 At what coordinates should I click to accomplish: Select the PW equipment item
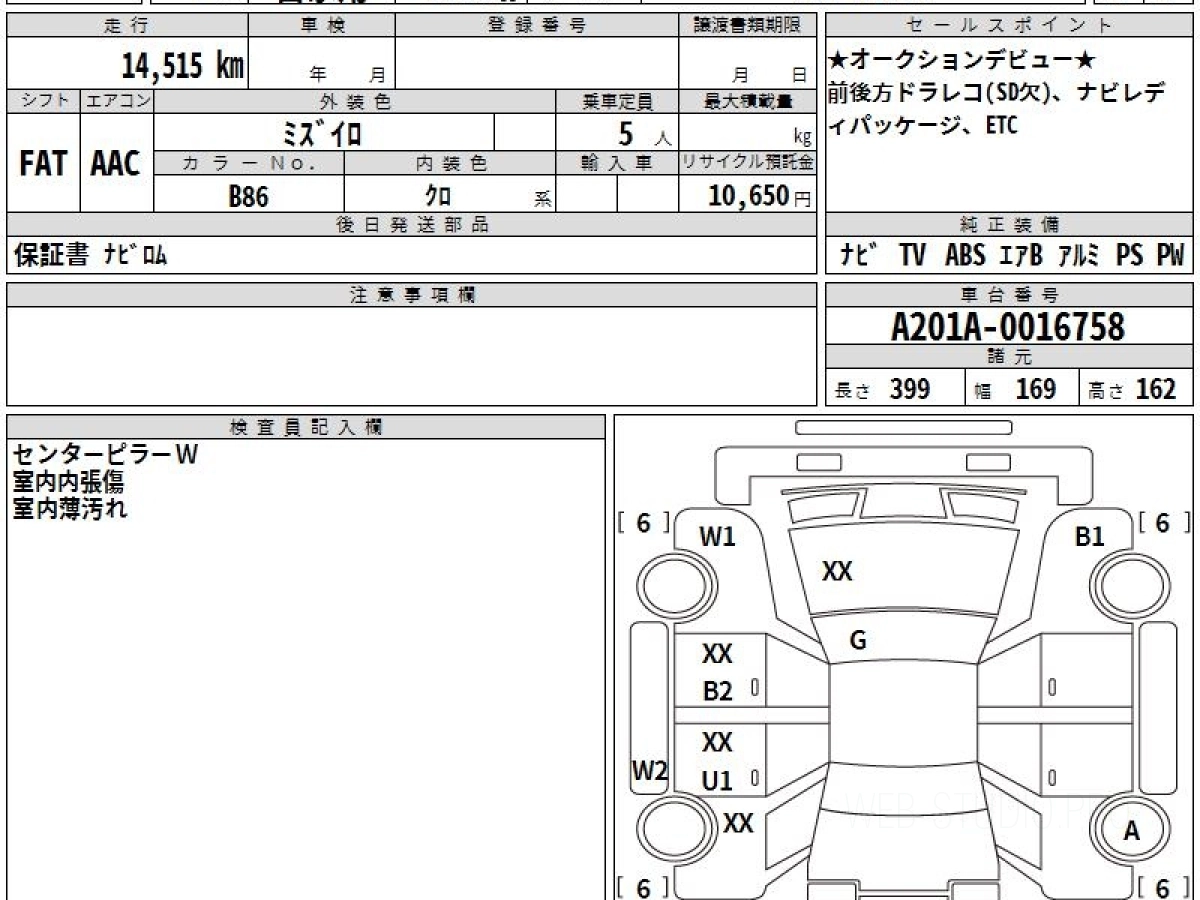pyautogui.click(x=1170, y=256)
